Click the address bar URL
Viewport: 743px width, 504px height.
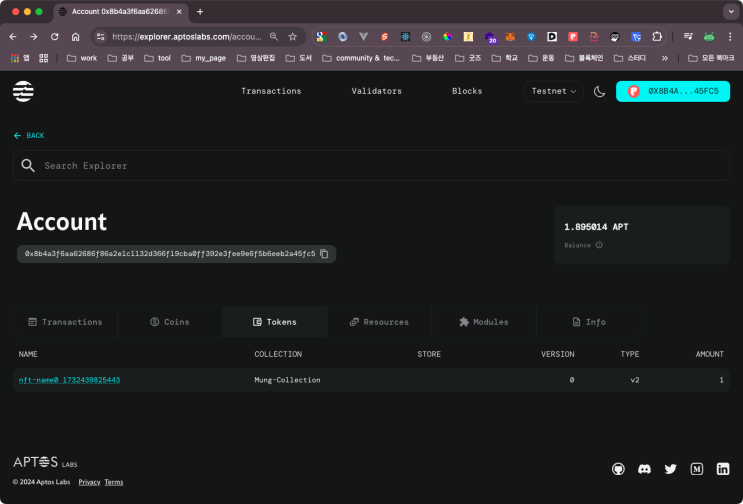tap(187, 36)
